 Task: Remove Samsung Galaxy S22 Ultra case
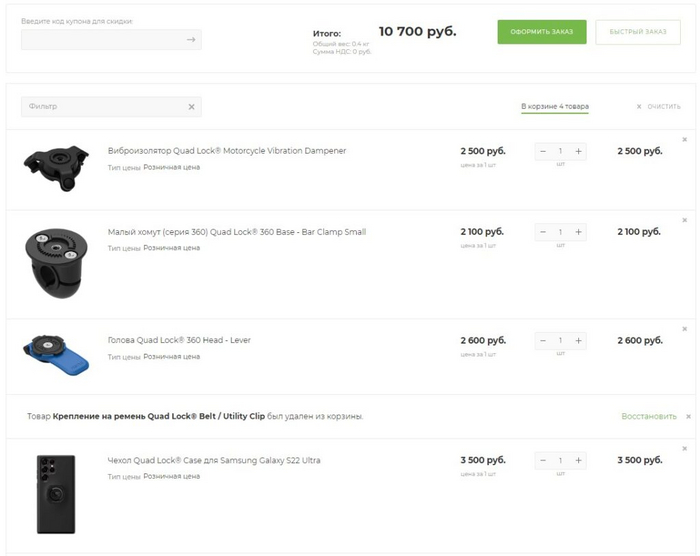pos(685,449)
